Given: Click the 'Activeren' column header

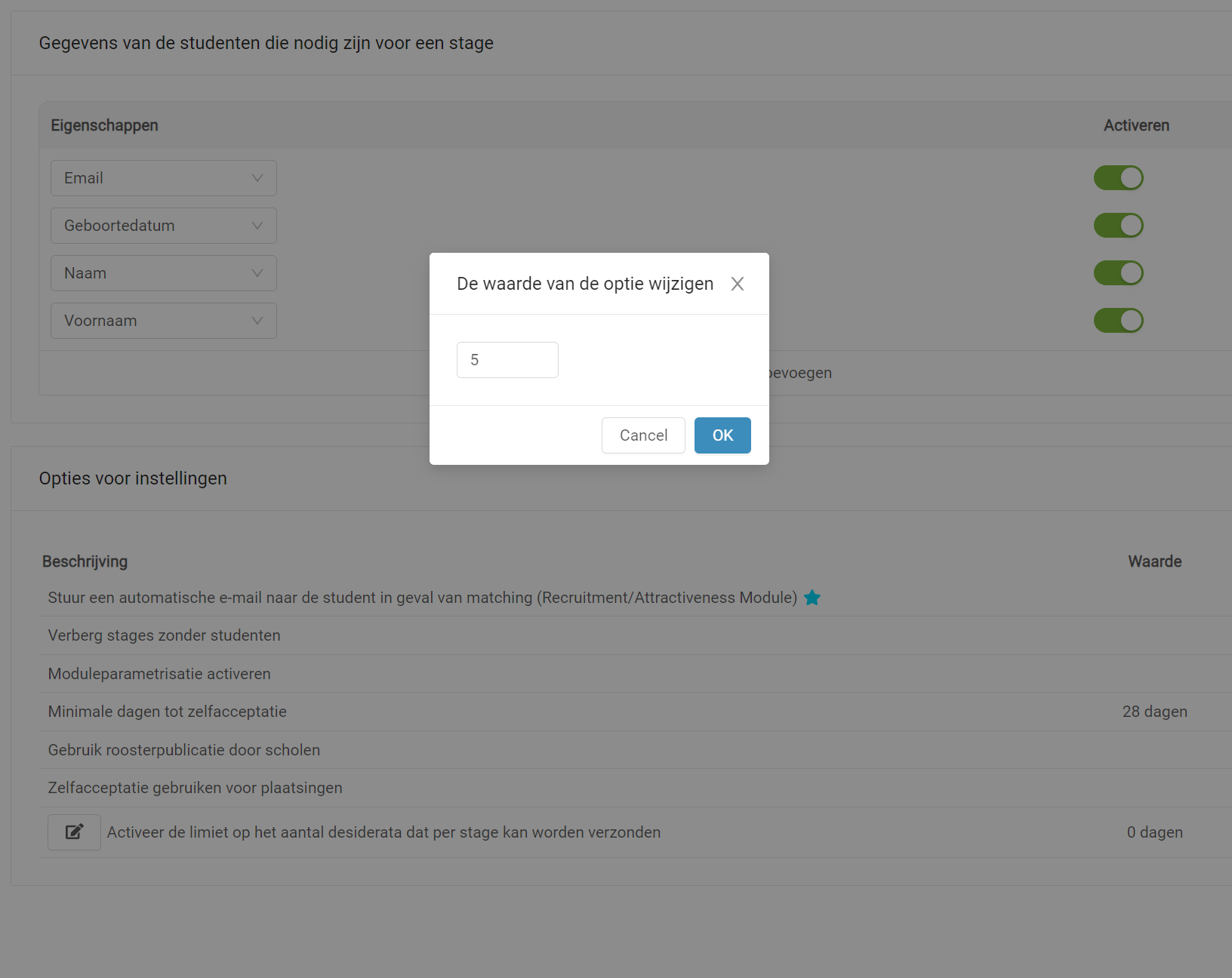Looking at the screenshot, I should pos(1136,125).
